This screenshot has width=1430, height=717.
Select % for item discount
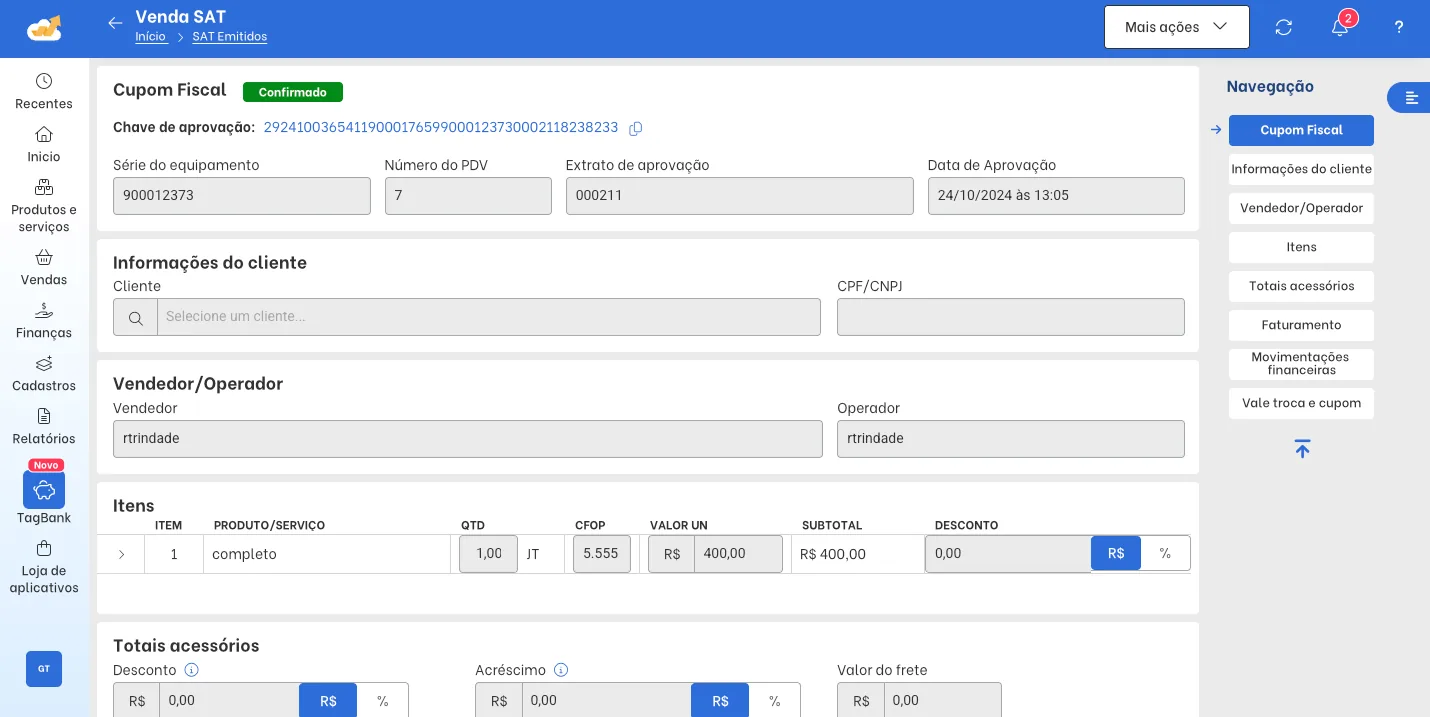click(x=1165, y=553)
